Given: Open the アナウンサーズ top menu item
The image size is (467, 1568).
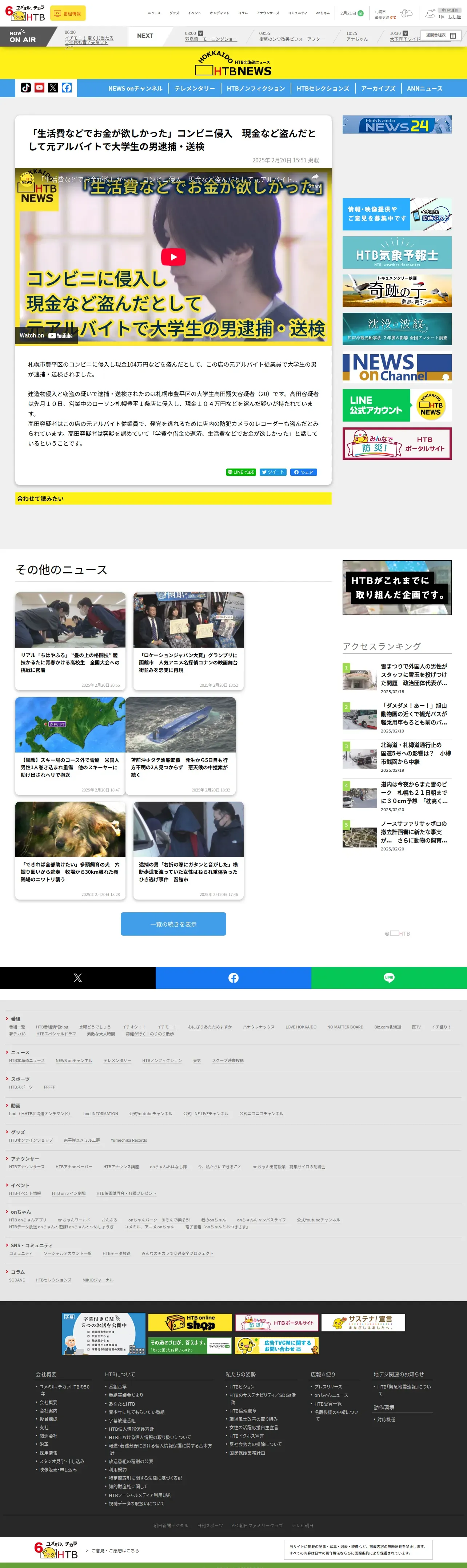Looking at the screenshot, I should [x=268, y=13].
